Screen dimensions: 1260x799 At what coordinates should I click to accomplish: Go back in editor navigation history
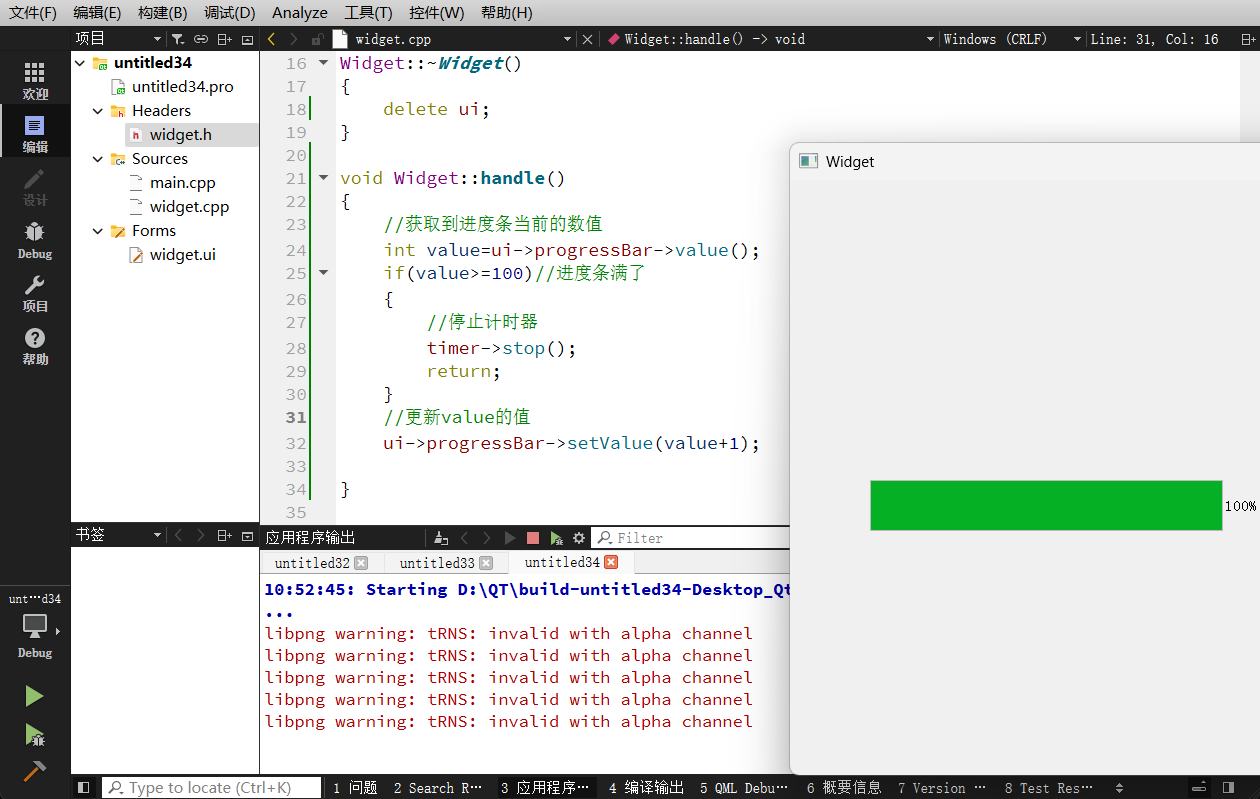coord(272,39)
